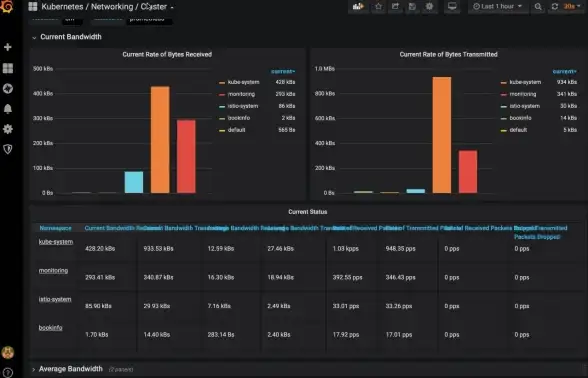Open the Dashboards grid icon in sidebar
The image size is (588, 378).
coord(8,68)
